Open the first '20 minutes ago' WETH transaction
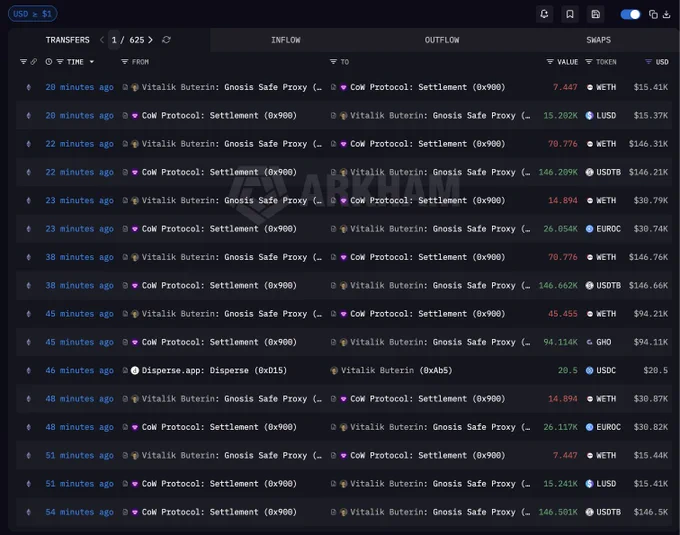Viewport: 680px width, 535px height. pos(79,87)
